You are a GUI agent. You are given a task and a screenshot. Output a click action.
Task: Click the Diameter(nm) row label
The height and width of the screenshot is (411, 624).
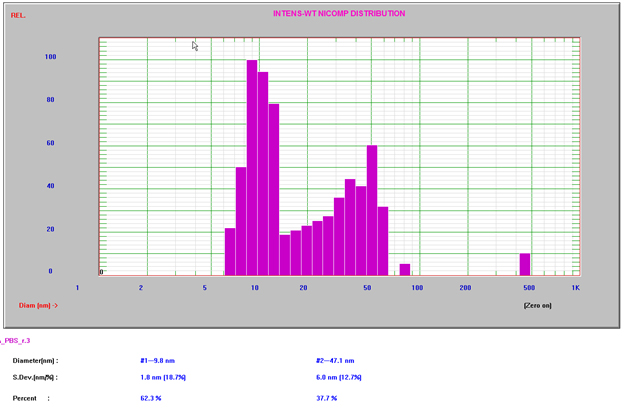coord(35,361)
